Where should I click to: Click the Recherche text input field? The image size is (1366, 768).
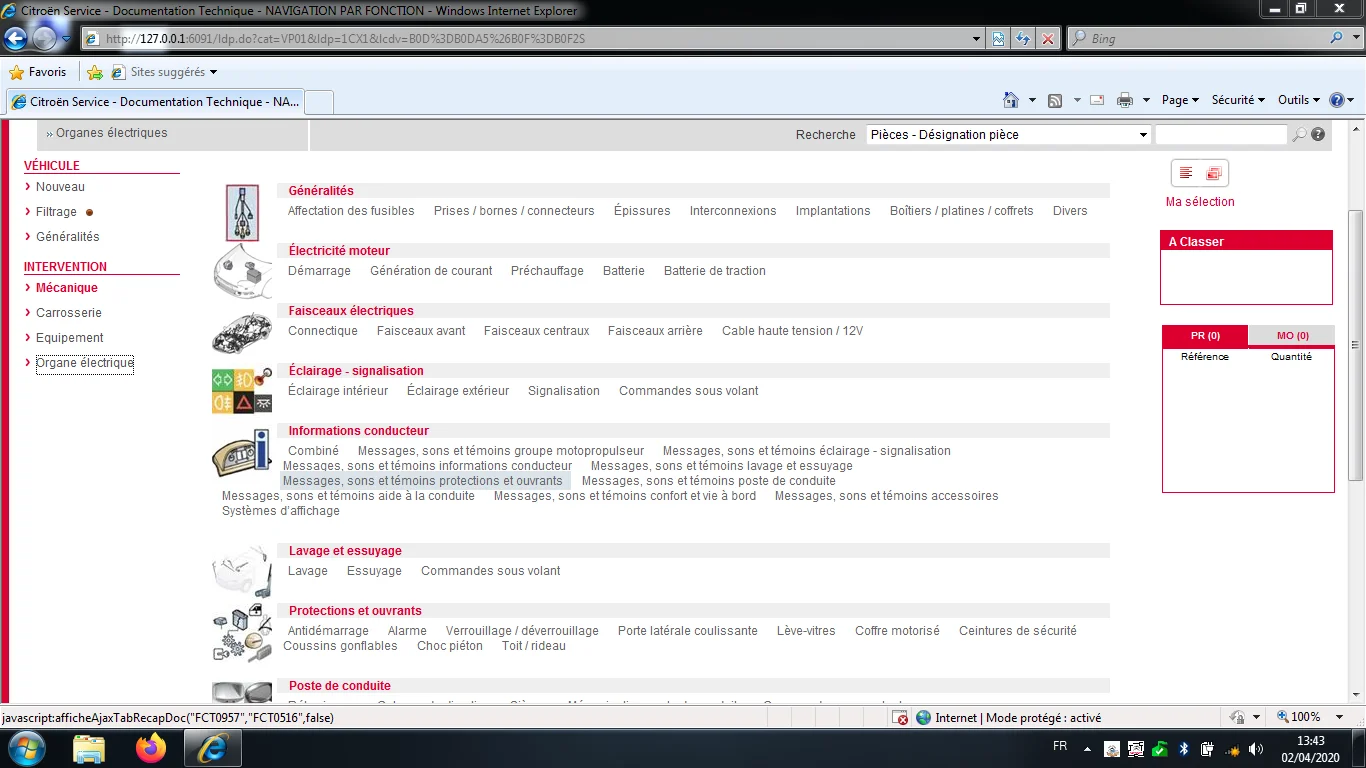1221,134
